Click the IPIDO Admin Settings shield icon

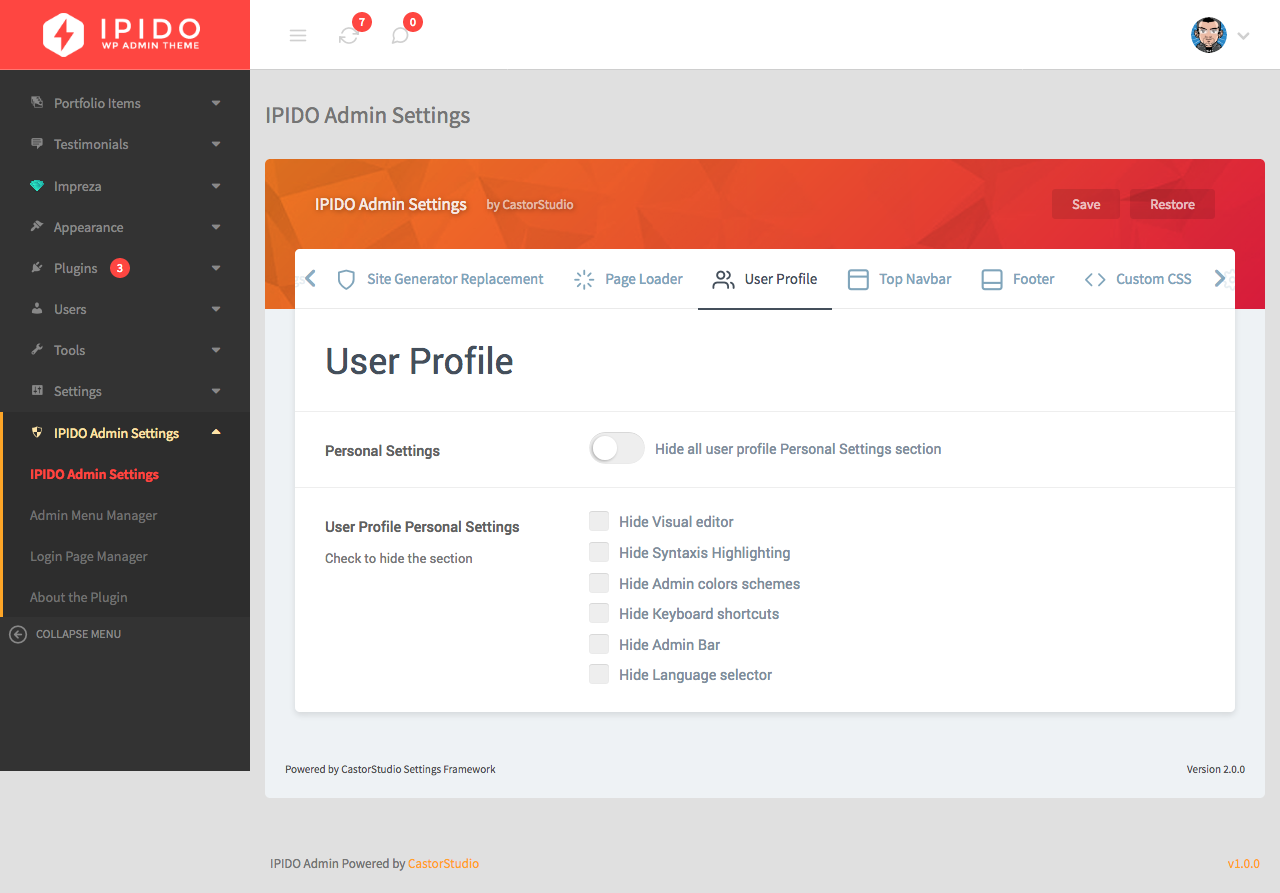[37, 433]
